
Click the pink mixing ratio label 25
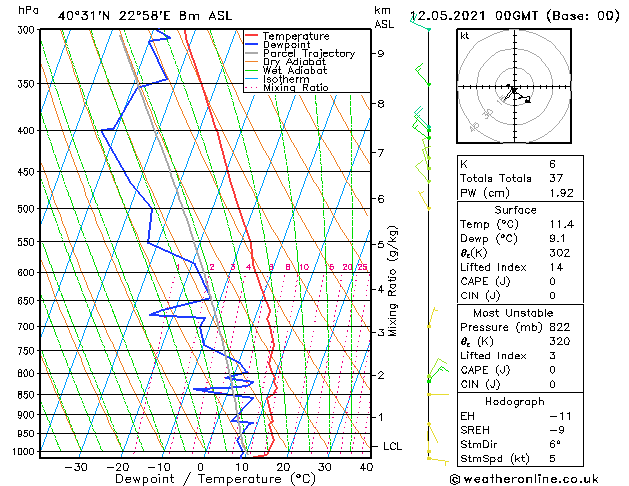pos(362,267)
